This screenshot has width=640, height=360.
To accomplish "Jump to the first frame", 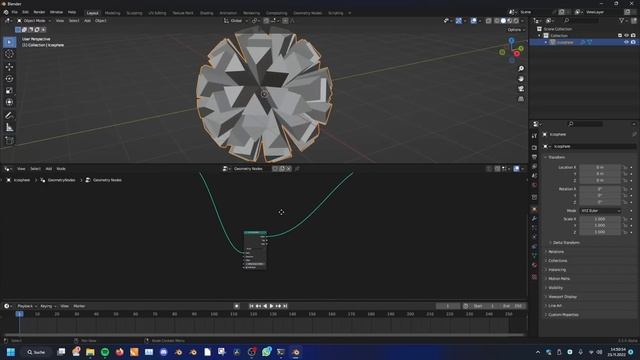I will (x=251, y=306).
